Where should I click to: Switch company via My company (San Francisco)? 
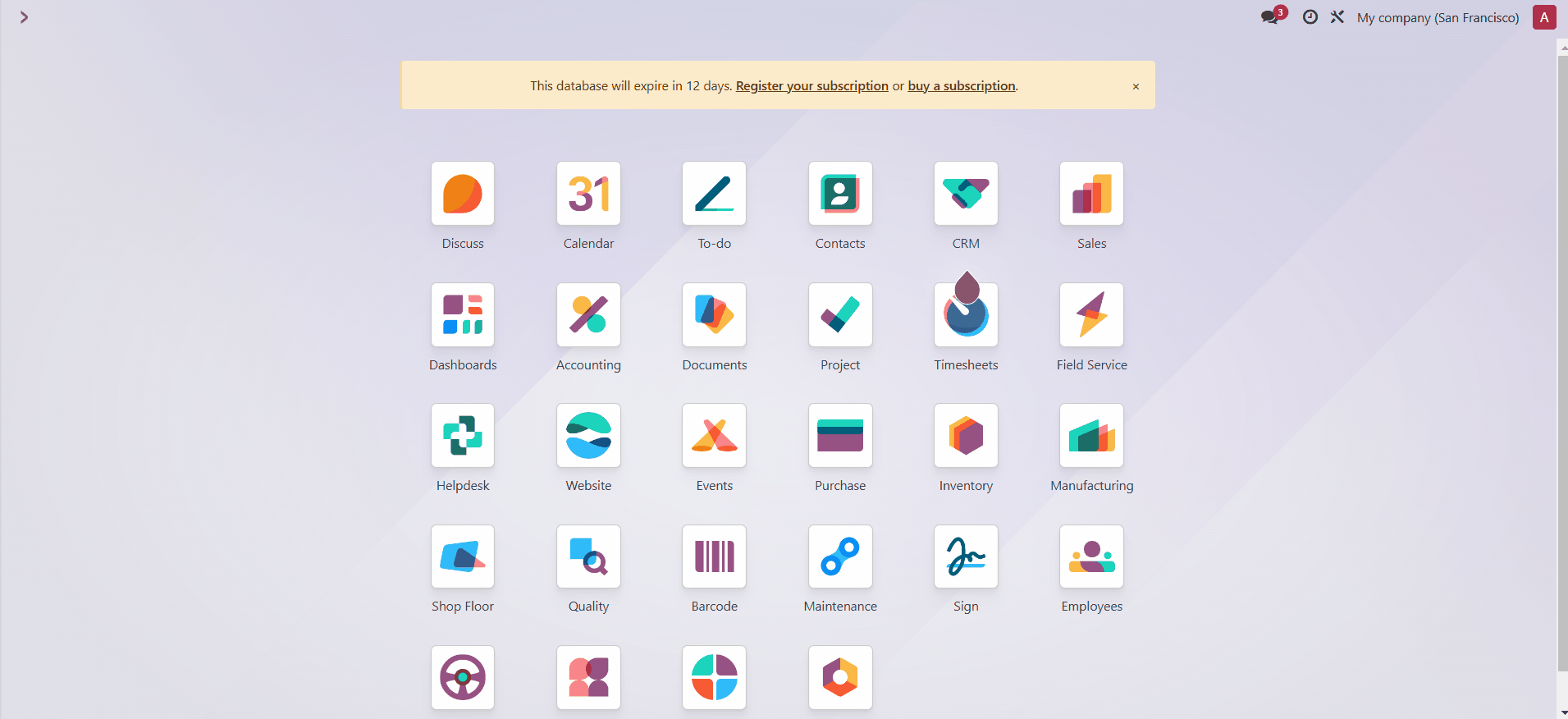1438,17
